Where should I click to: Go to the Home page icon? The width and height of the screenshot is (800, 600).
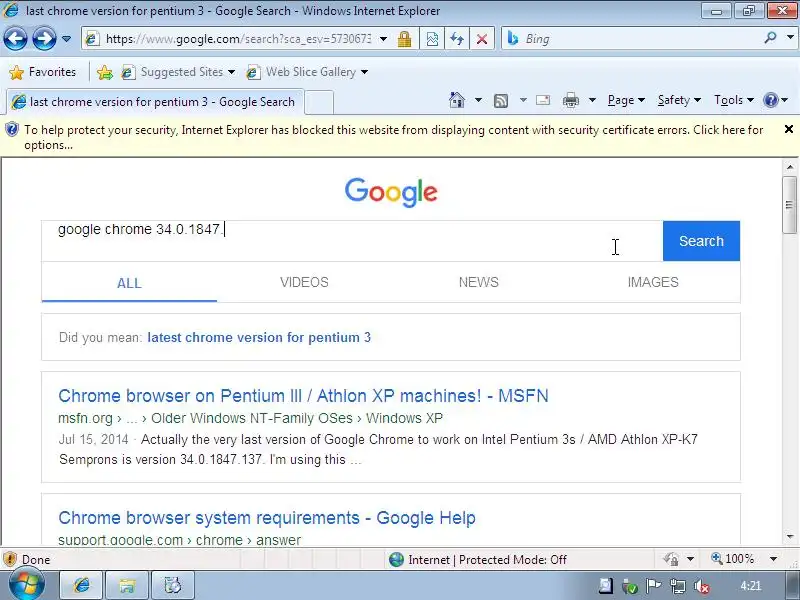pyautogui.click(x=457, y=100)
